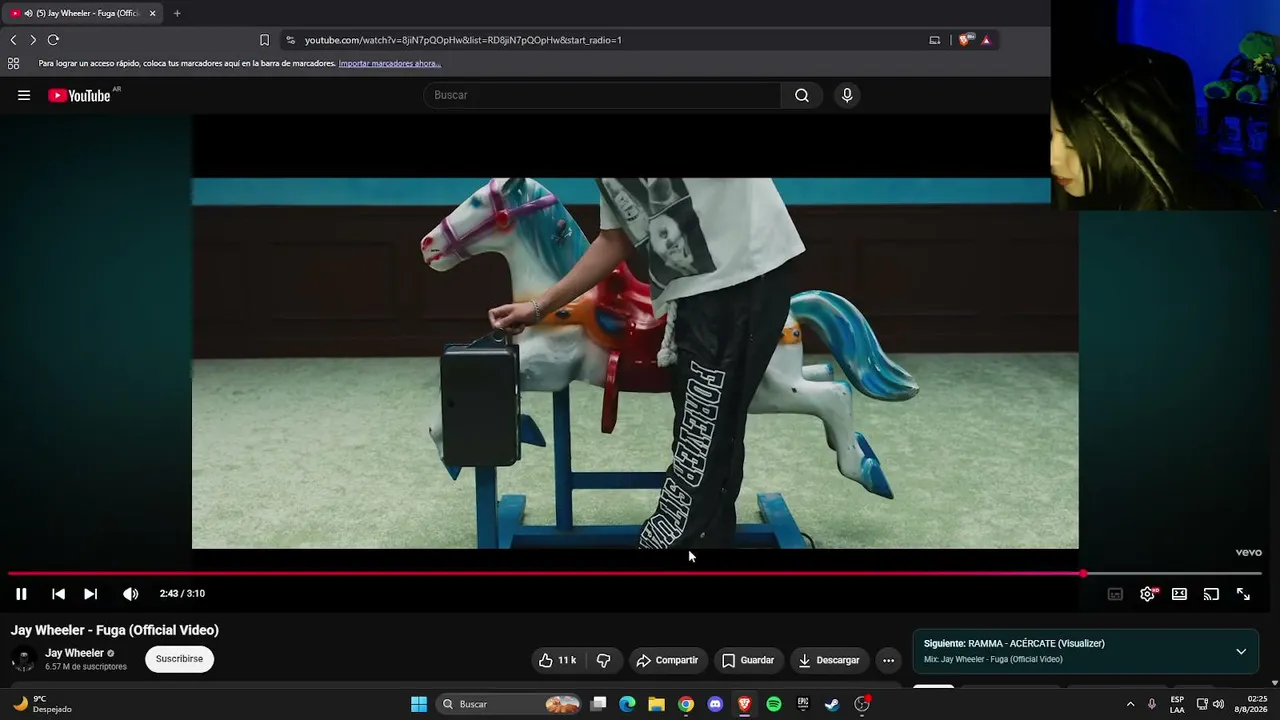The width and height of the screenshot is (1280, 720).
Task: Open Discord from the taskbar
Action: (715, 704)
